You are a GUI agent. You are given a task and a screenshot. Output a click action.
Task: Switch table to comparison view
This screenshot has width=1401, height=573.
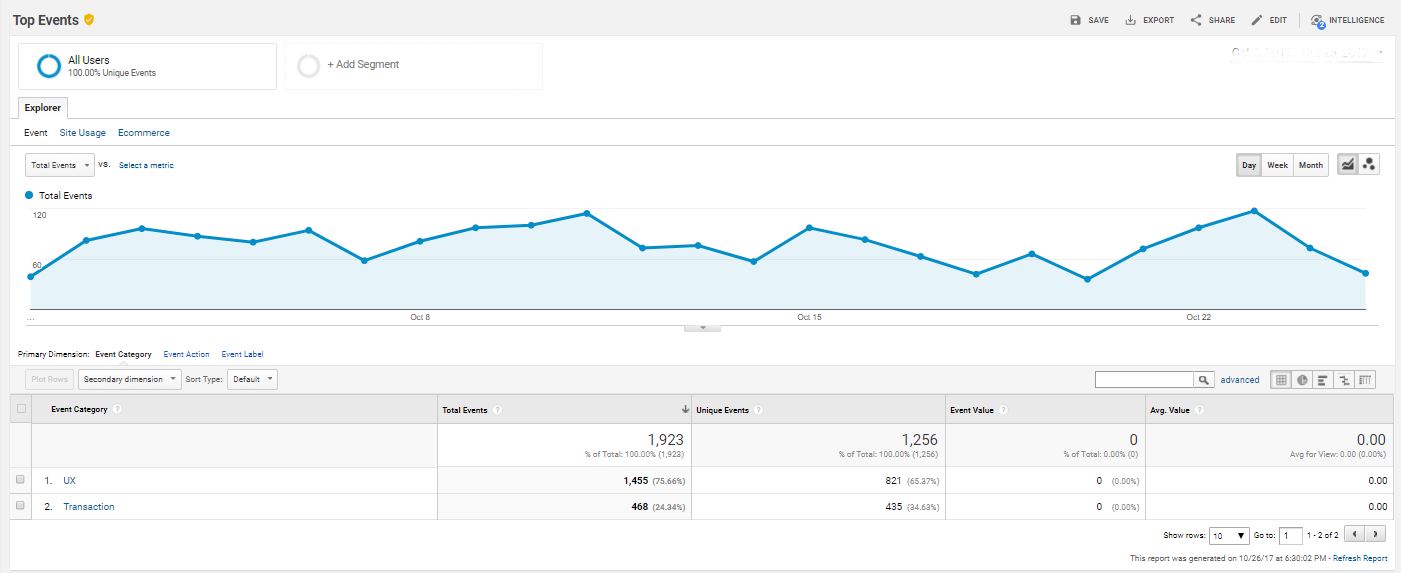pyautogui.click(x=1344, y=380)
